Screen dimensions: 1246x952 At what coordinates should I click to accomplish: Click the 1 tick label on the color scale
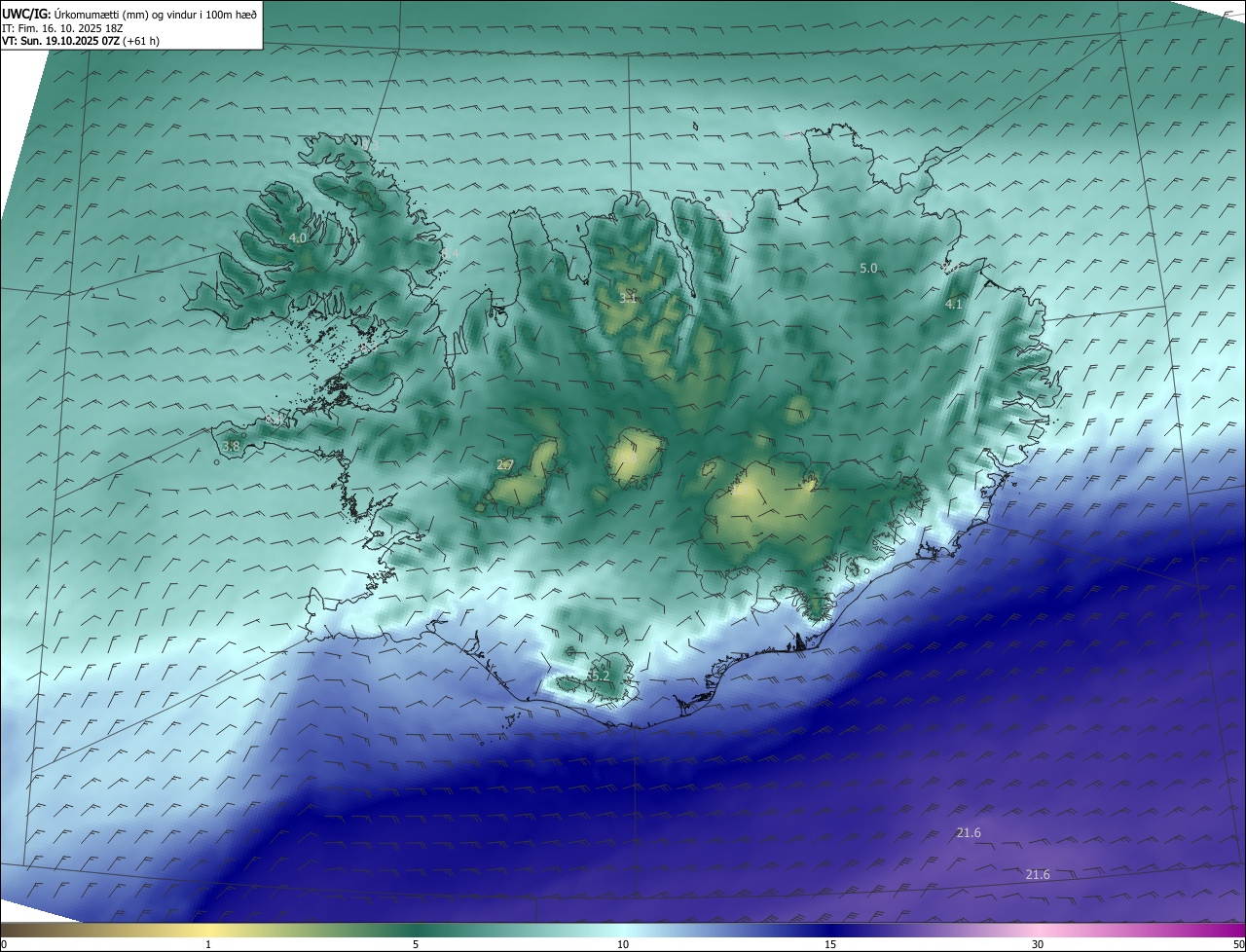[208, 944]
